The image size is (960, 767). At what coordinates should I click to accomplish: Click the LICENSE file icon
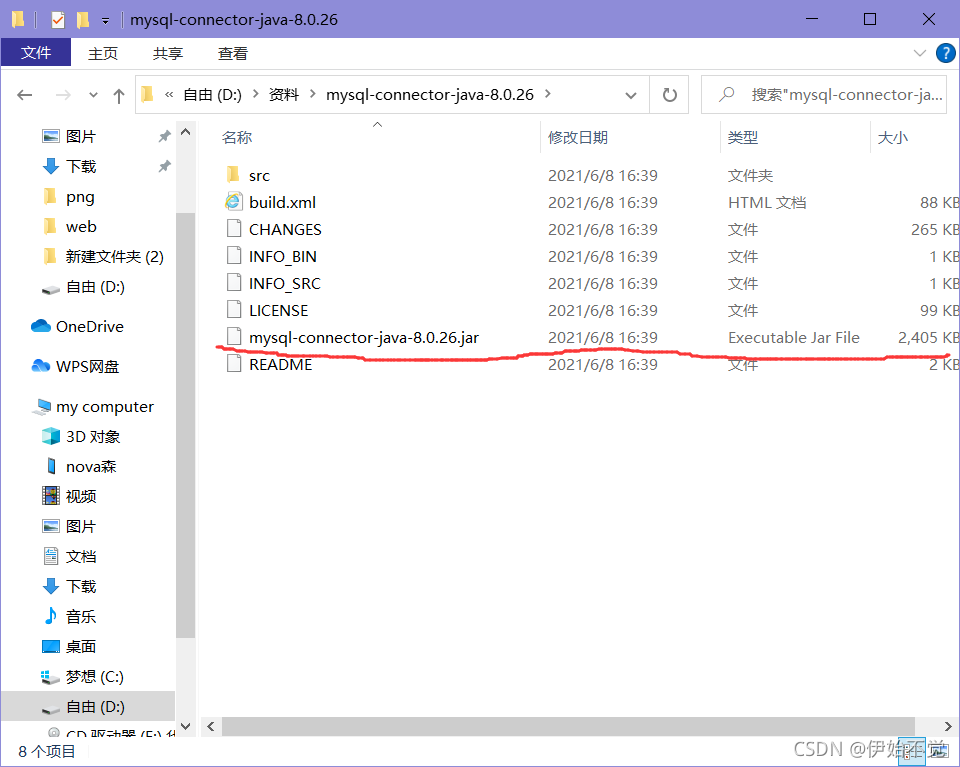tap(233, 310)
